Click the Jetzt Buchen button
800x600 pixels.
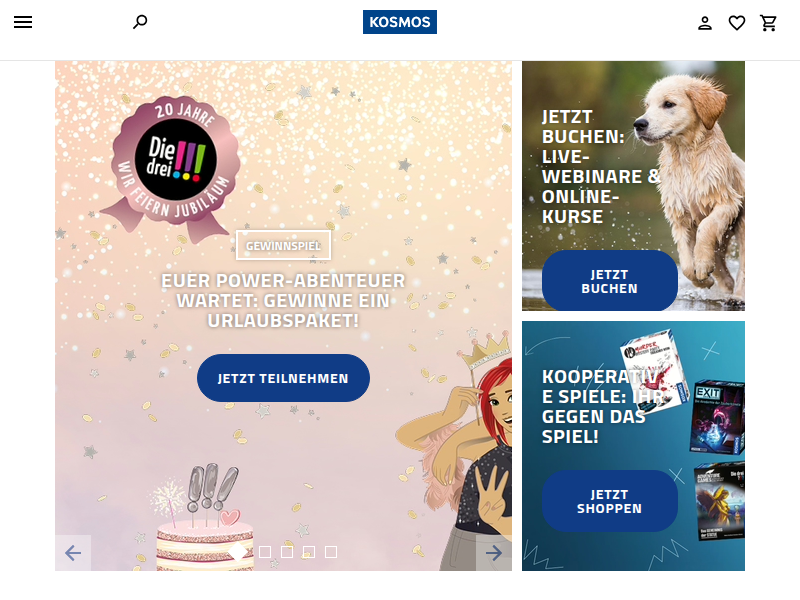click(610, 281)
